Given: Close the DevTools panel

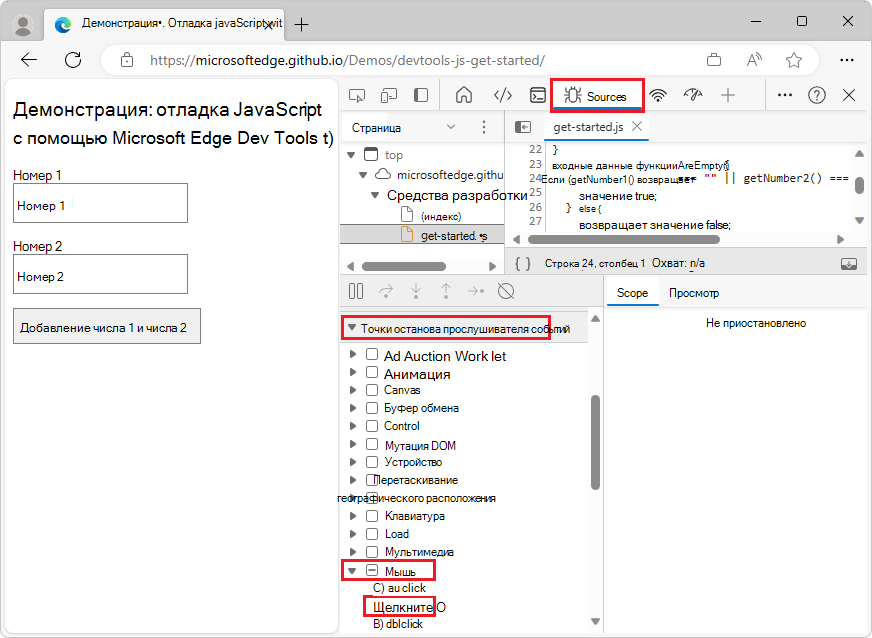Looking at the screenshot, I should coord(849,95).
